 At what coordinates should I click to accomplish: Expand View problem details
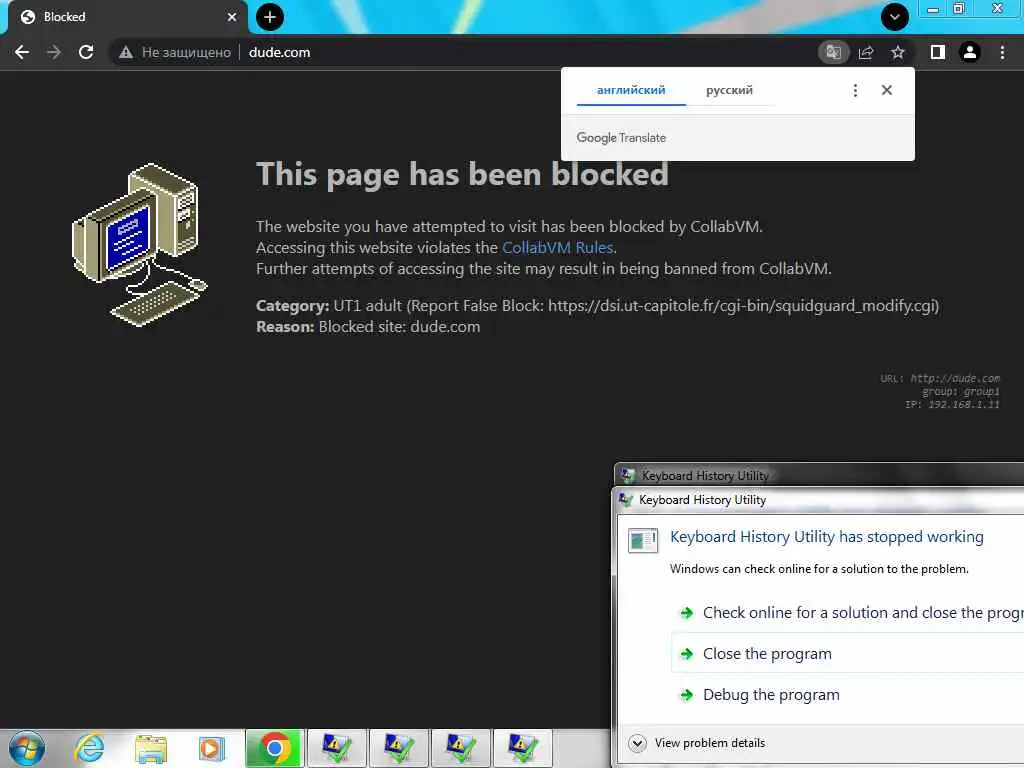[697, 743]
